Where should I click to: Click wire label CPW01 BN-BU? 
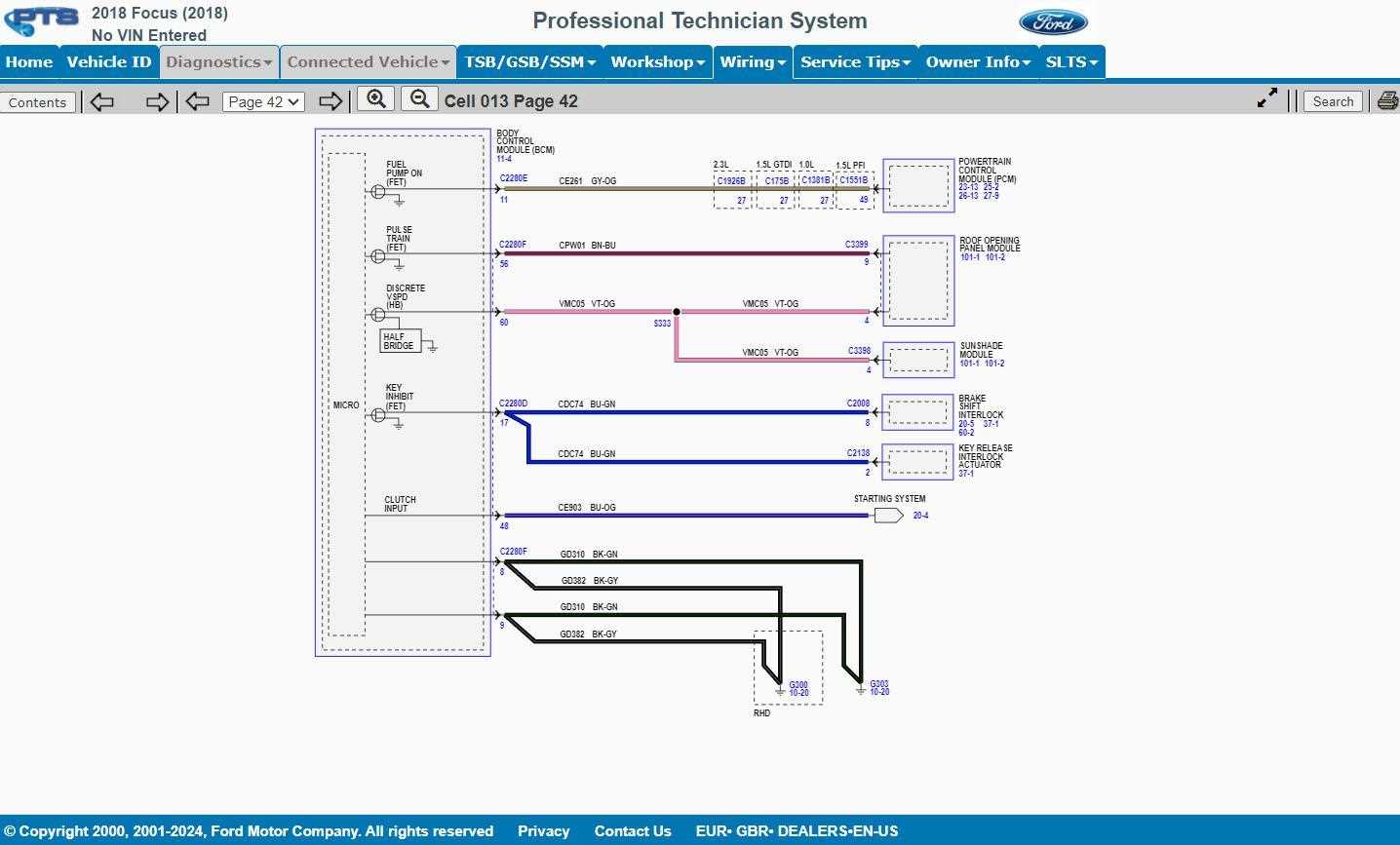point(587,246)
